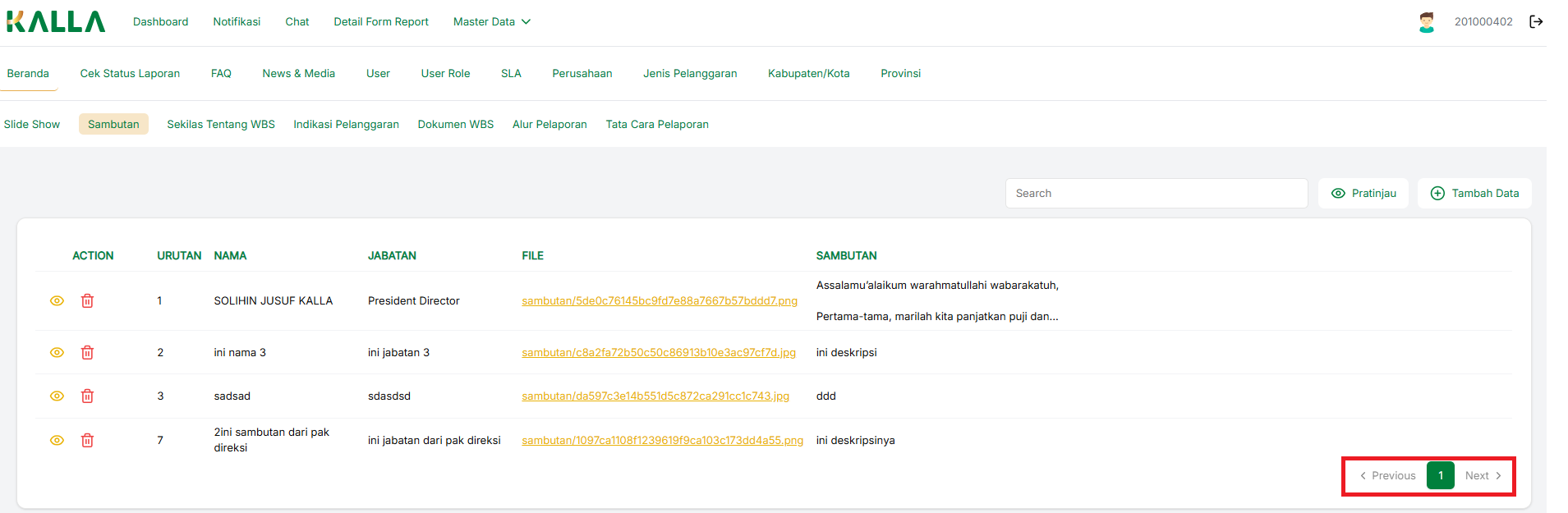Viewport: 1568px width, 513px height.
Task: Open the Pratinjau preview button
Action: coord(1363,194)
